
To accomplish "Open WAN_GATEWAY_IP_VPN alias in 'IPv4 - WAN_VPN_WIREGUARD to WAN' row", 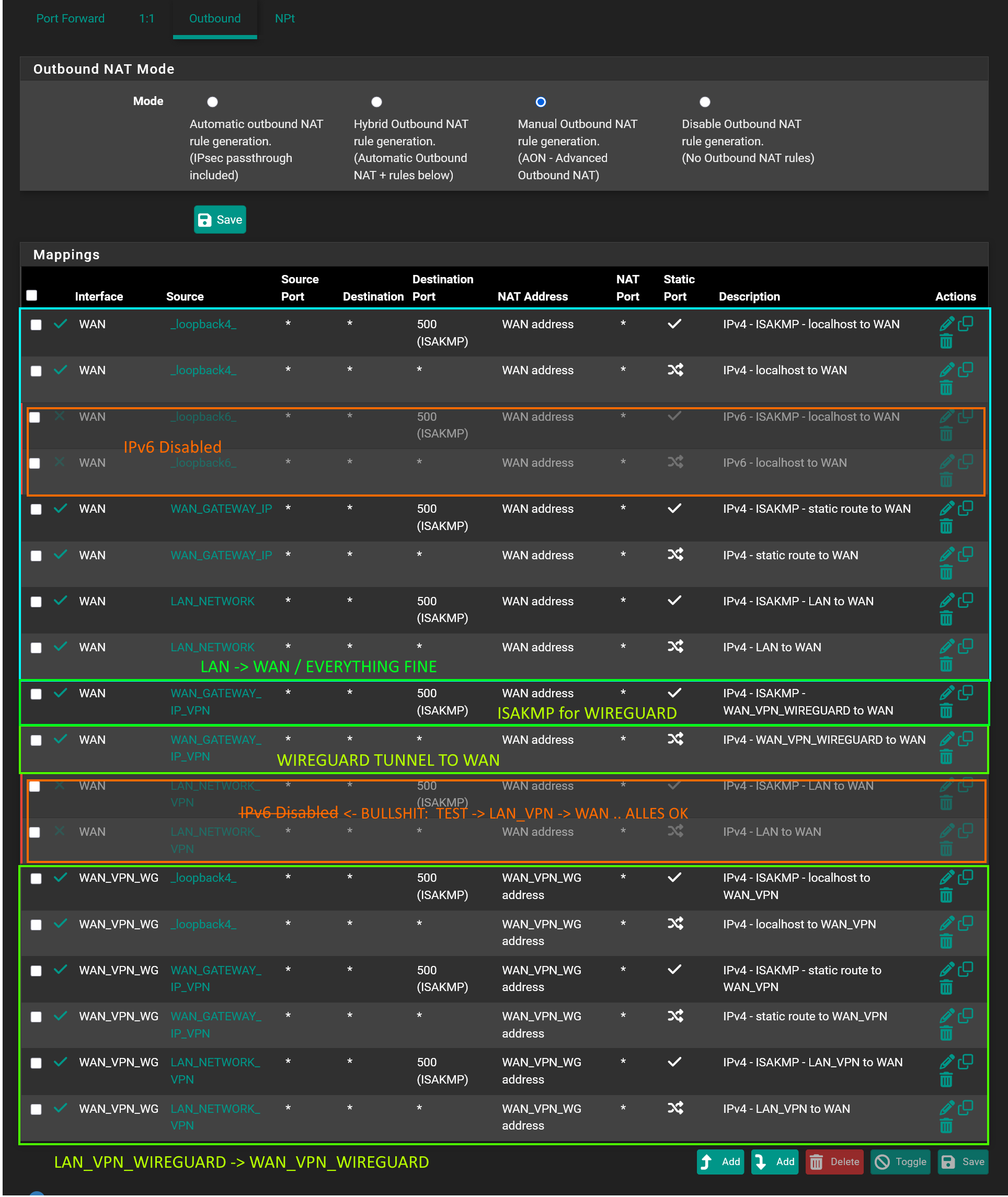I will pyautogui.click(x=216, y=748).
